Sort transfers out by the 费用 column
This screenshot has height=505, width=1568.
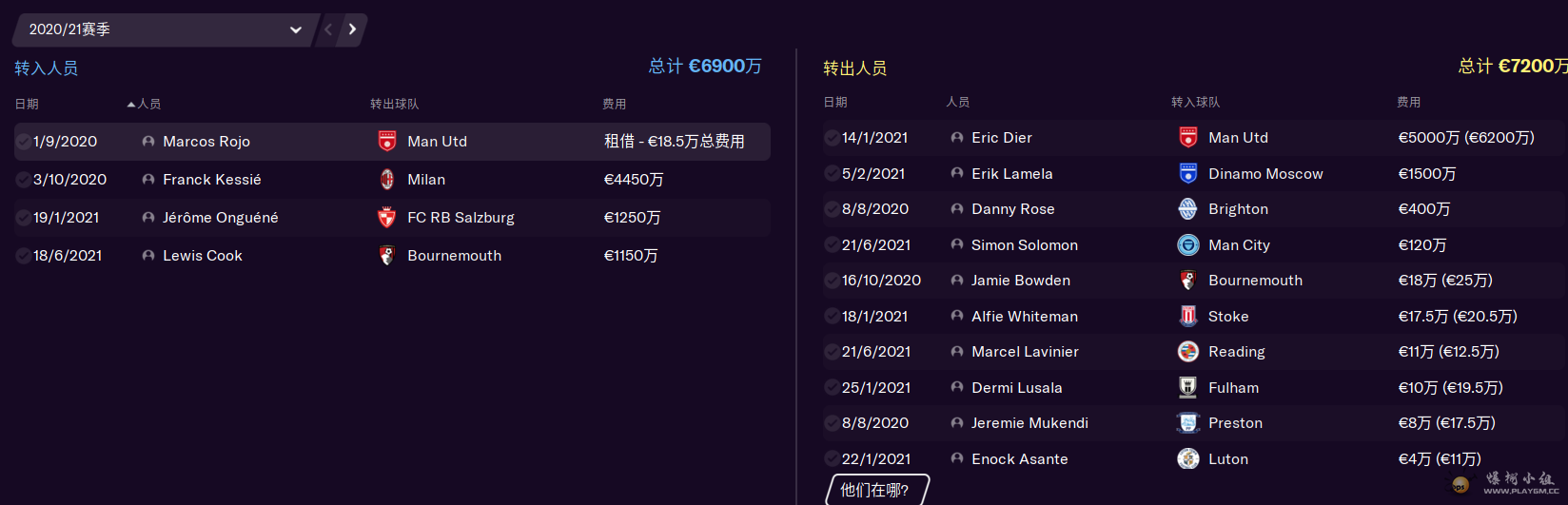[1408, 102]
